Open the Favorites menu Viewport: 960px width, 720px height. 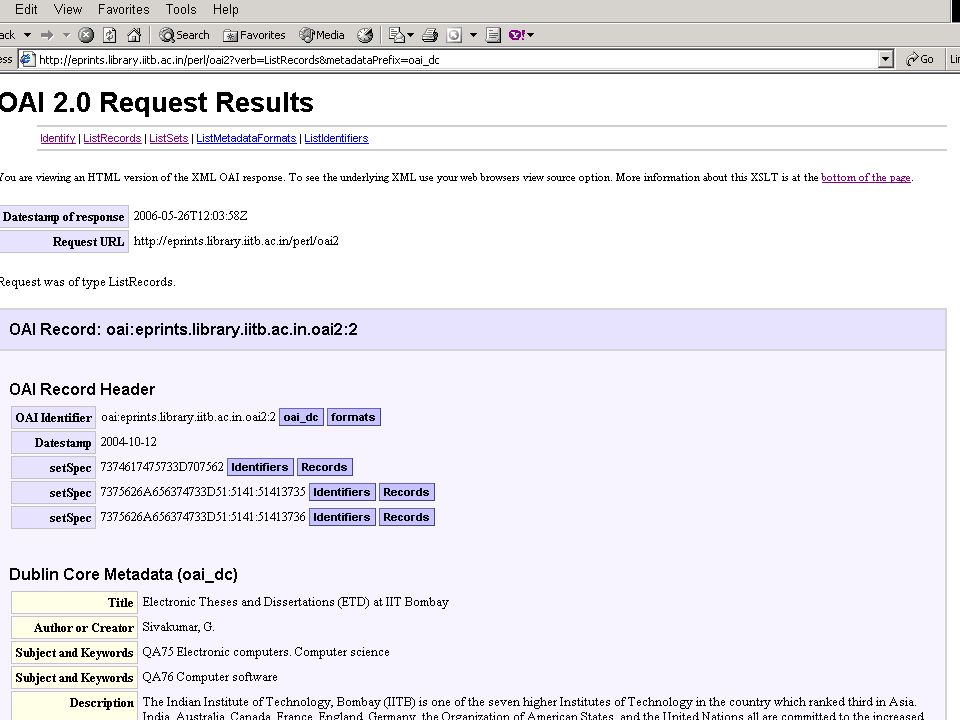tap(123, 9)
